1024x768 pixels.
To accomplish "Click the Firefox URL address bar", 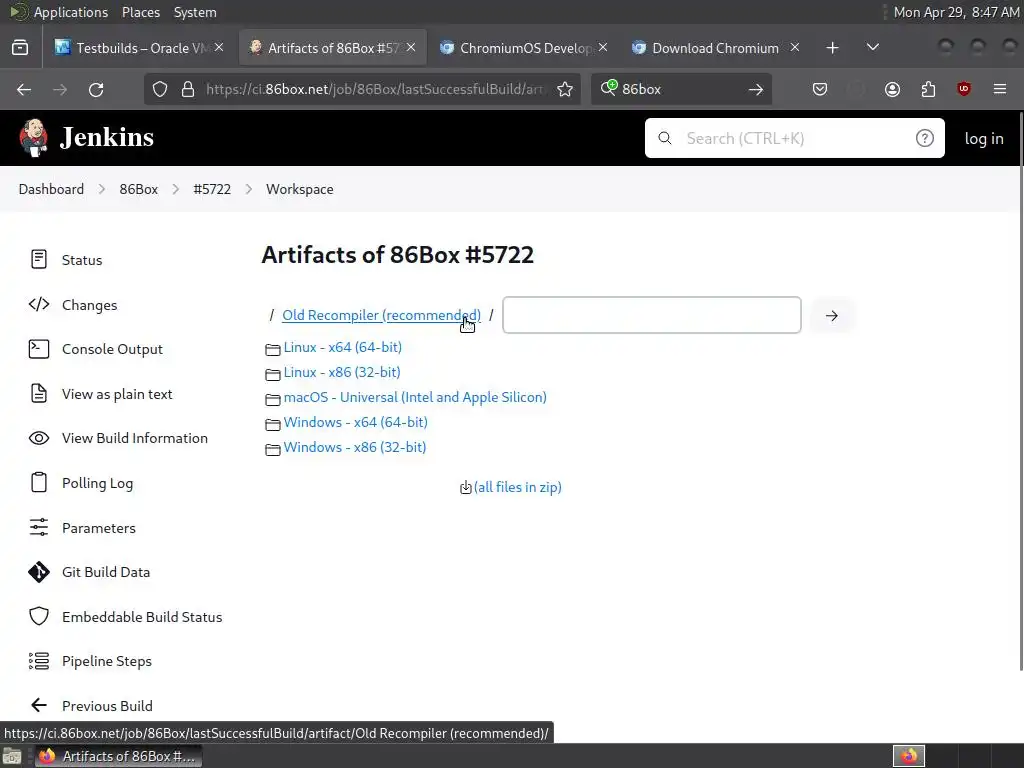I will point(373,89).
